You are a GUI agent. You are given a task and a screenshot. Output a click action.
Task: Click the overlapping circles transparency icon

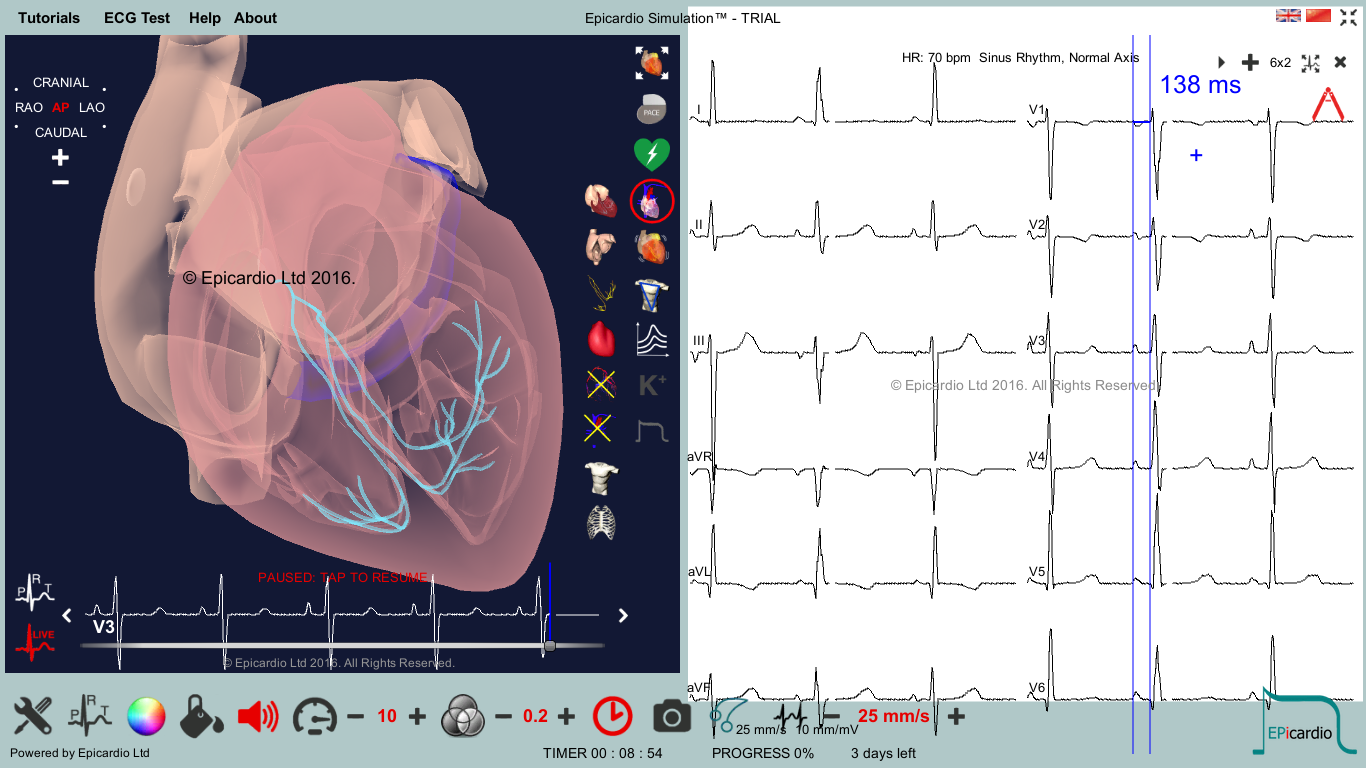(463, 716)
